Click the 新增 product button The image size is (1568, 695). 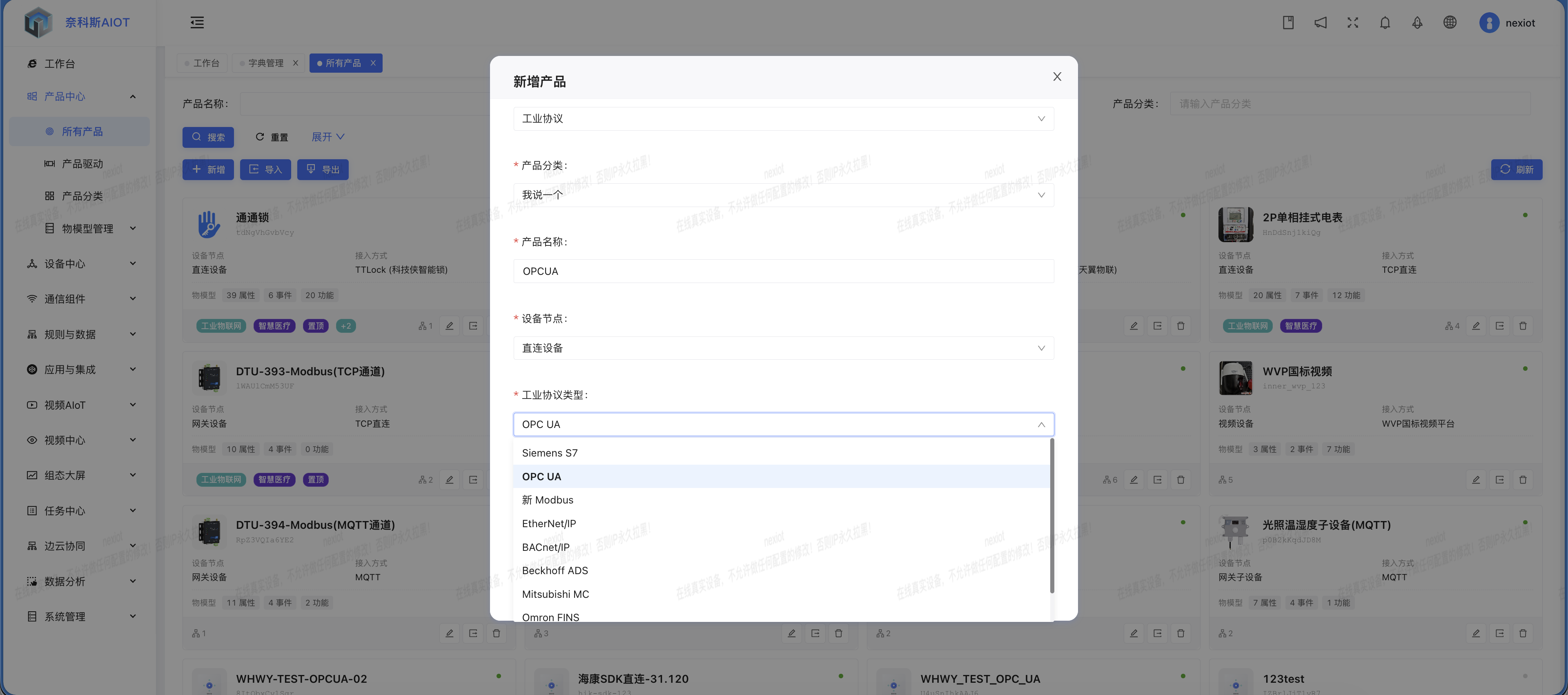click(x=208, y=169)
